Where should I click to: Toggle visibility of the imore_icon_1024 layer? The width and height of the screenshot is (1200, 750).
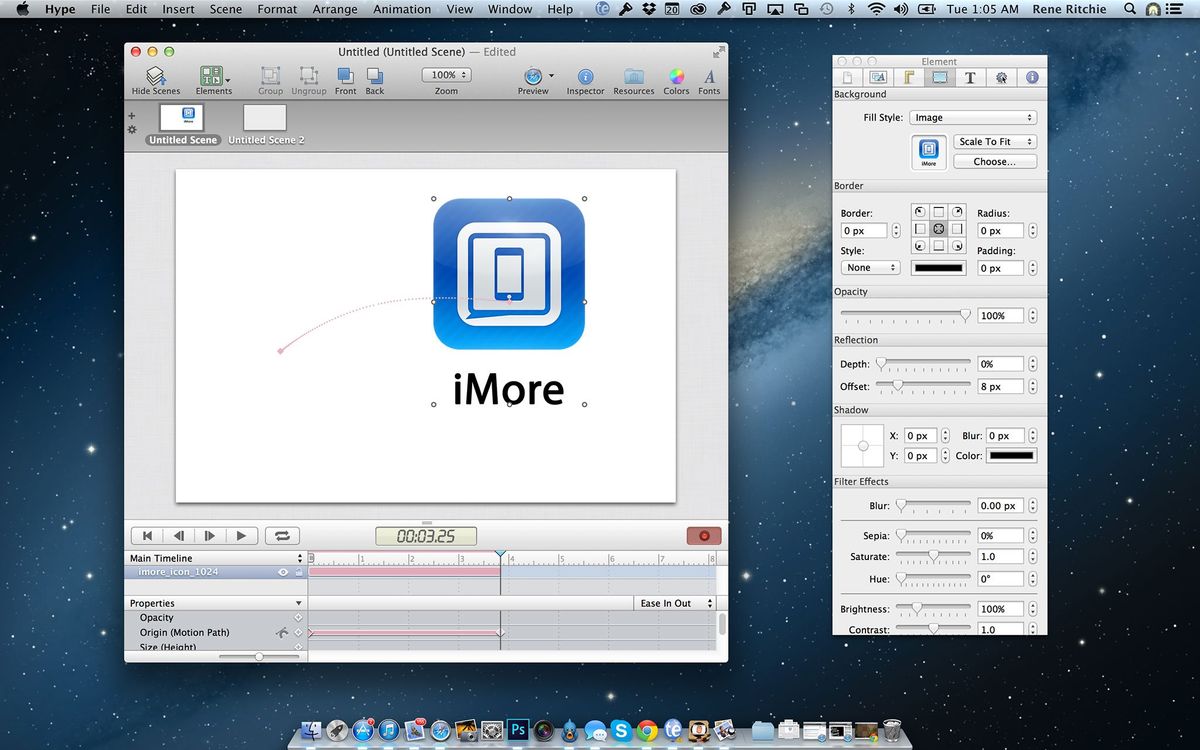(x=282, y=572)
